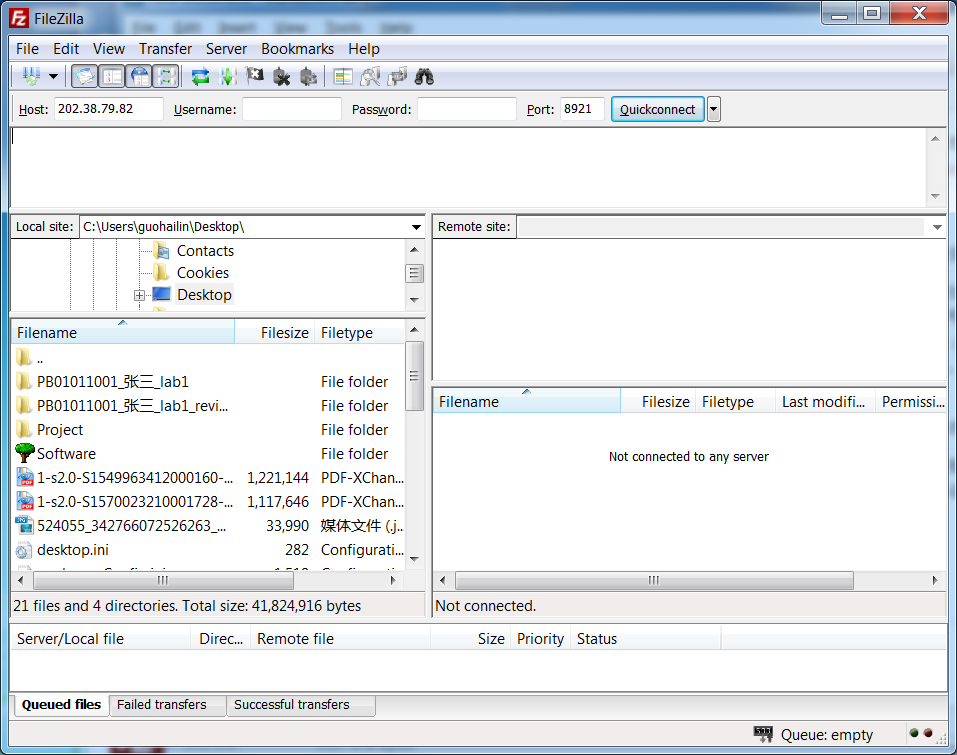Click the Reconnect to last server icon
The width and height of the screenshot is (957, 755).
coord(308,76)
